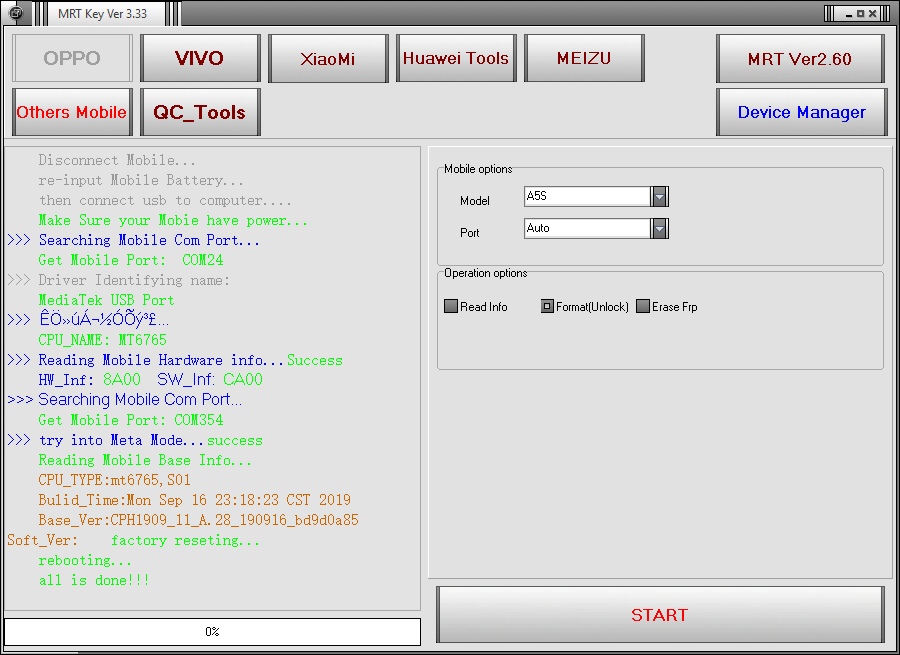Click the app icon in the title bar

point(17,13)
